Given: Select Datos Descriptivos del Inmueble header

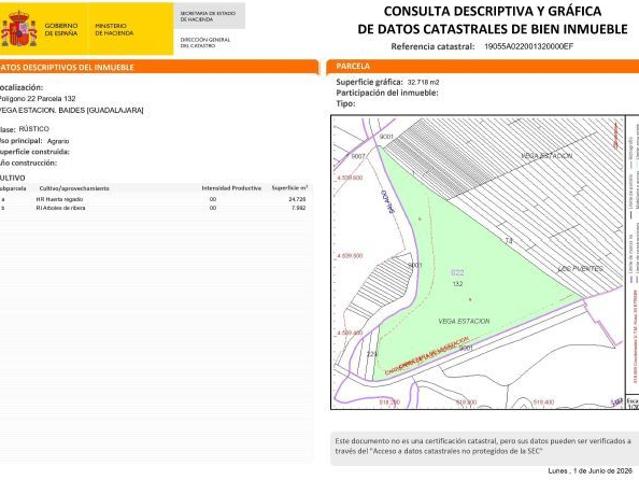Looking at the screenshot, I should (159, 67).
